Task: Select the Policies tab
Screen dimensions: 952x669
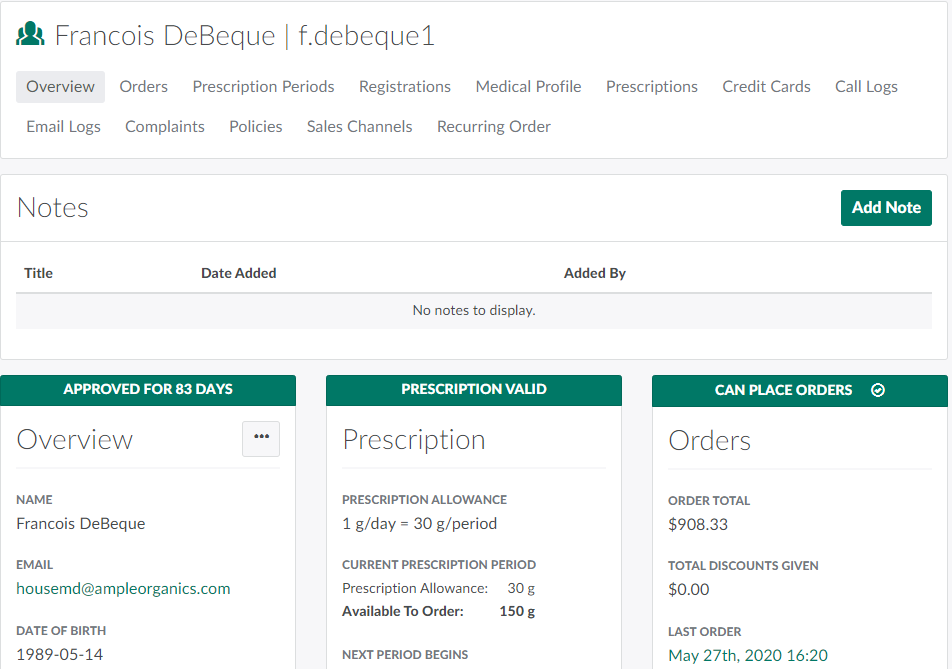Action: (256, 127)
